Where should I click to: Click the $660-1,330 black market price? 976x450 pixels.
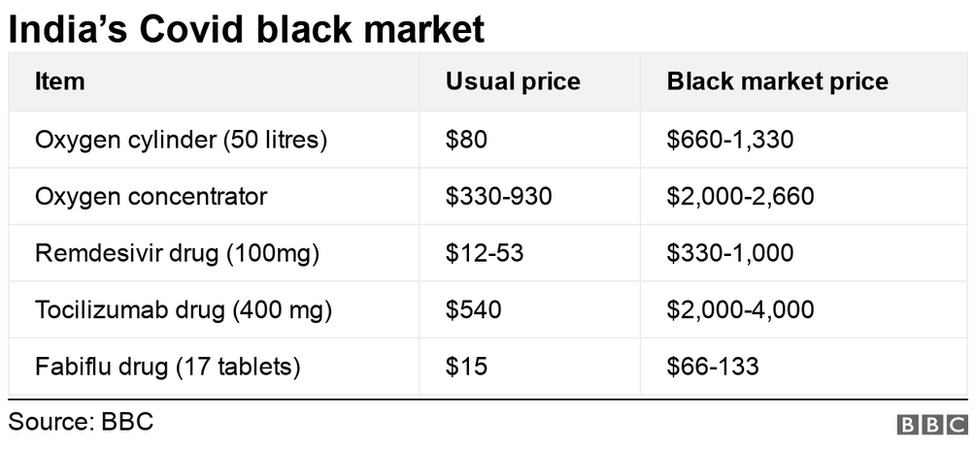730,140
